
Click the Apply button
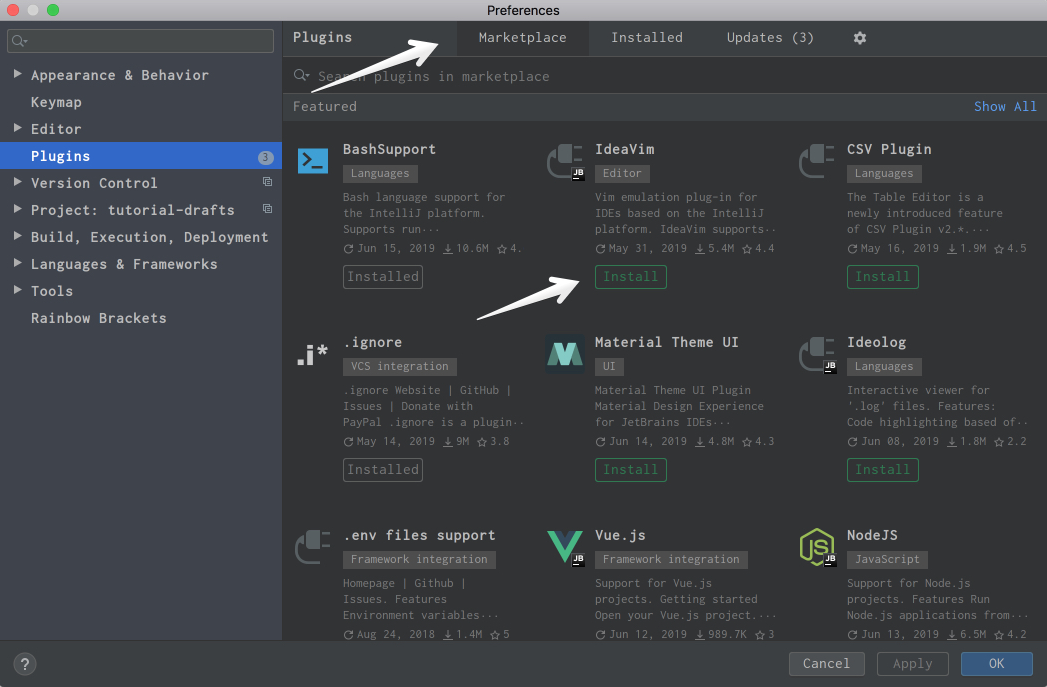coord(913,664)
